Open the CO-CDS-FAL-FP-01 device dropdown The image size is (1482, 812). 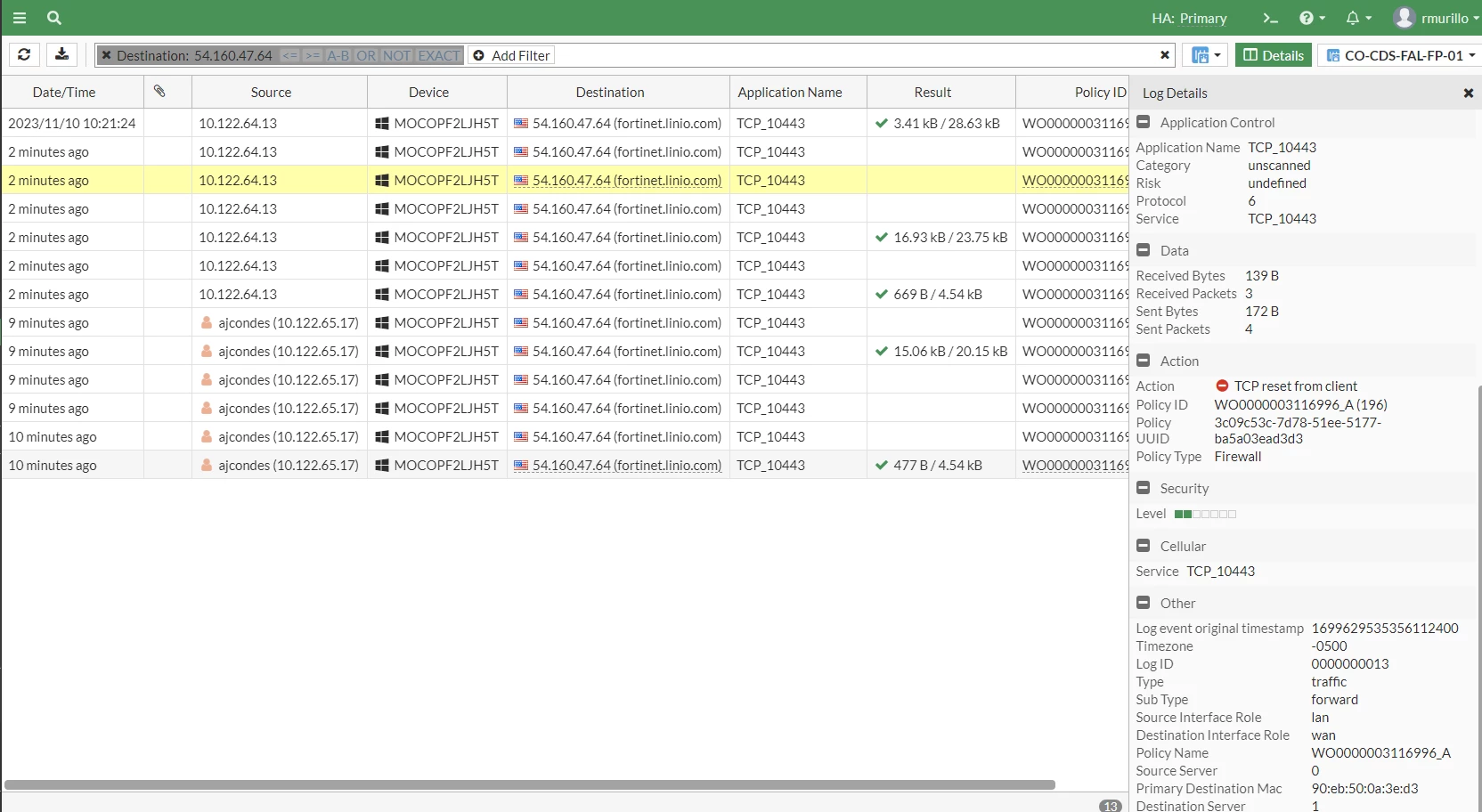[1400, 55]
